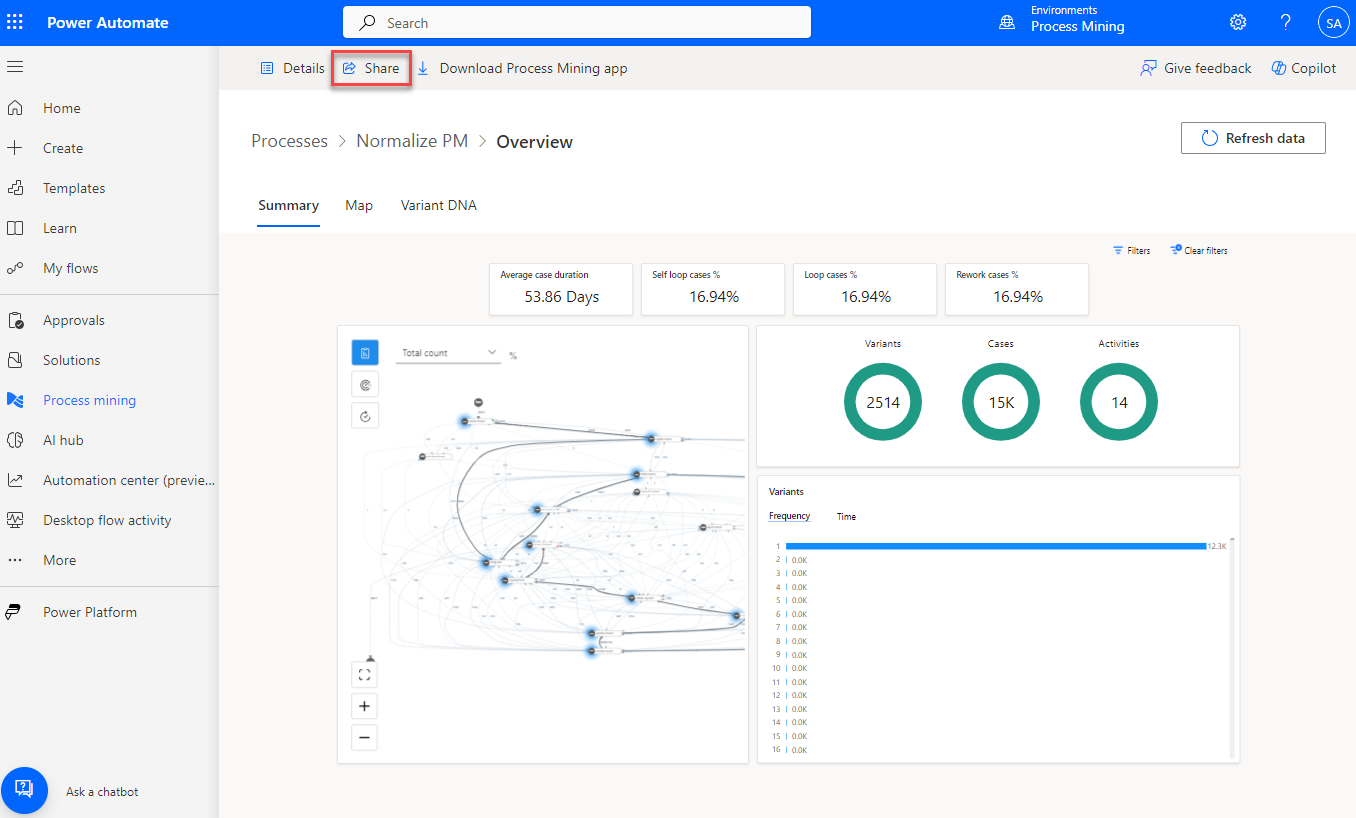Click the Process mining icon
This screenshot has width=1356, height=818.
pyautogui.click(x=15, y=400)
